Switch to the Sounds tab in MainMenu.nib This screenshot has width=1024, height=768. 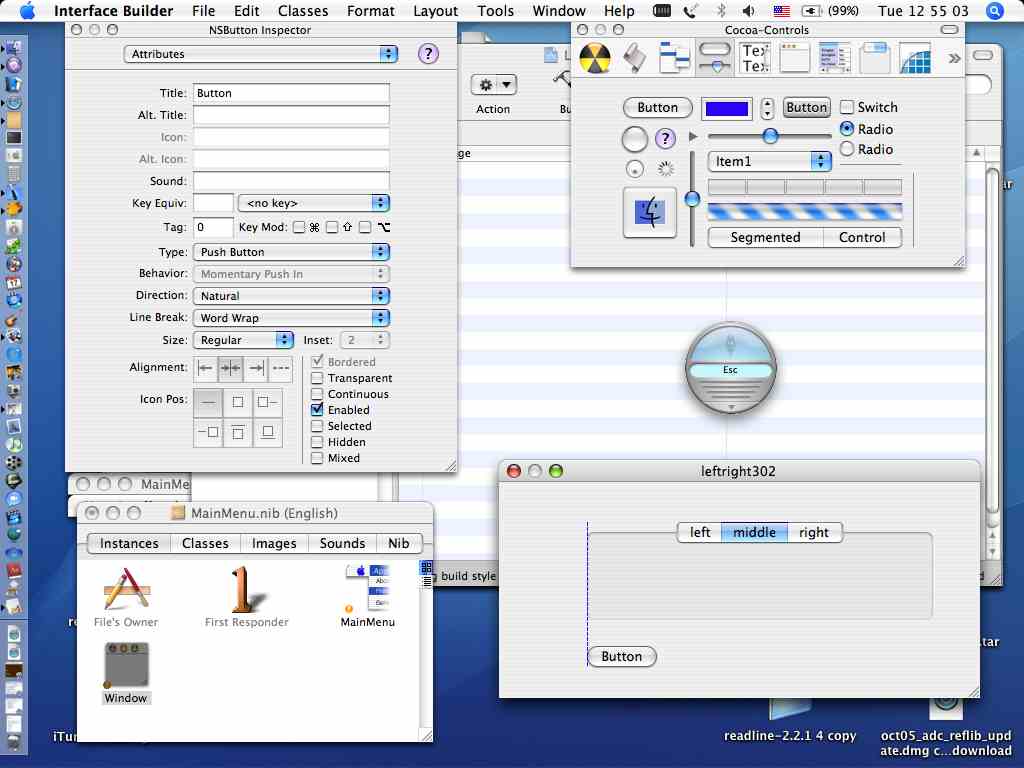[x=342, y=543]
